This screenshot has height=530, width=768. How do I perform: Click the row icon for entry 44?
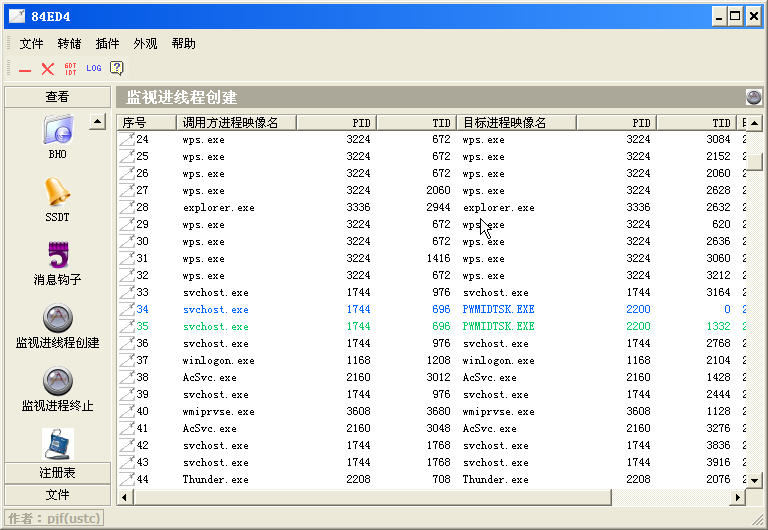coord(127,479)
